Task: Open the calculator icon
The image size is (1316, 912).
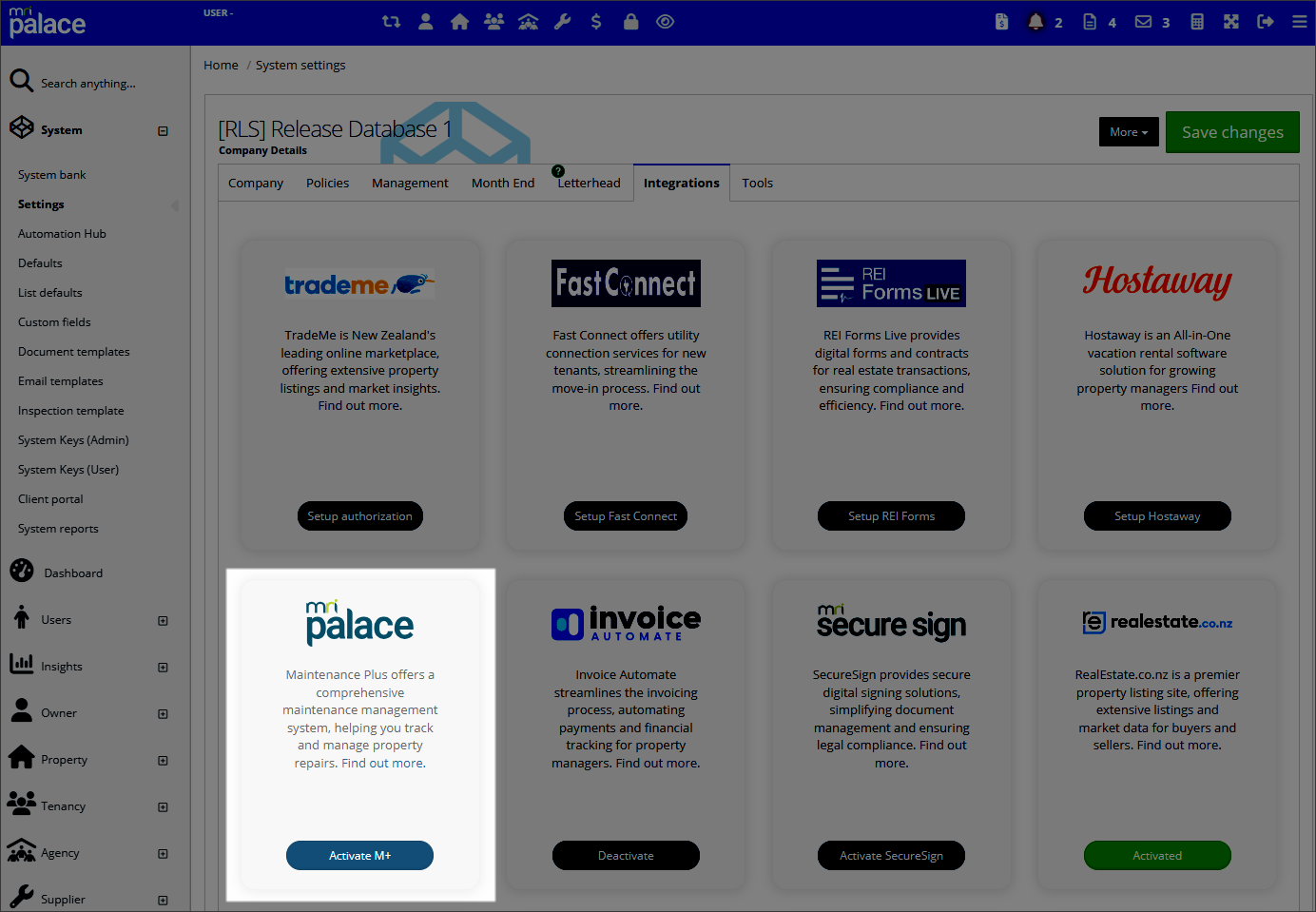Action: click(x=1197, y=22)
